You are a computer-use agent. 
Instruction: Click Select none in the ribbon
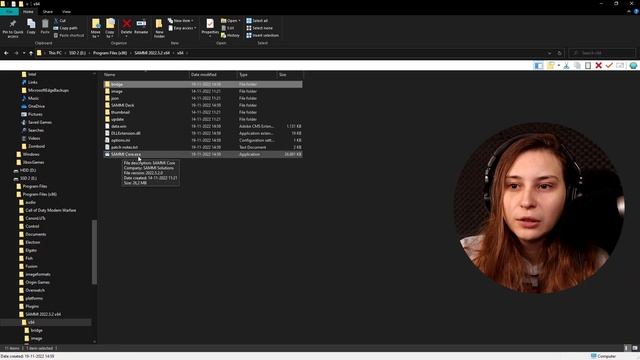coord(259,28)
